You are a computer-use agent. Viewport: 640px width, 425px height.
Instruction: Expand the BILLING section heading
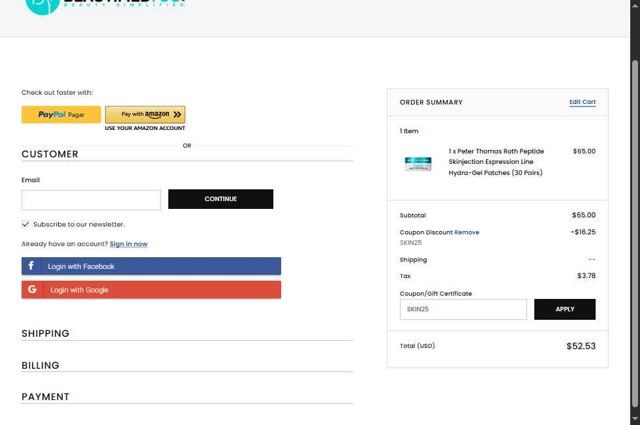tap(40, 365)
